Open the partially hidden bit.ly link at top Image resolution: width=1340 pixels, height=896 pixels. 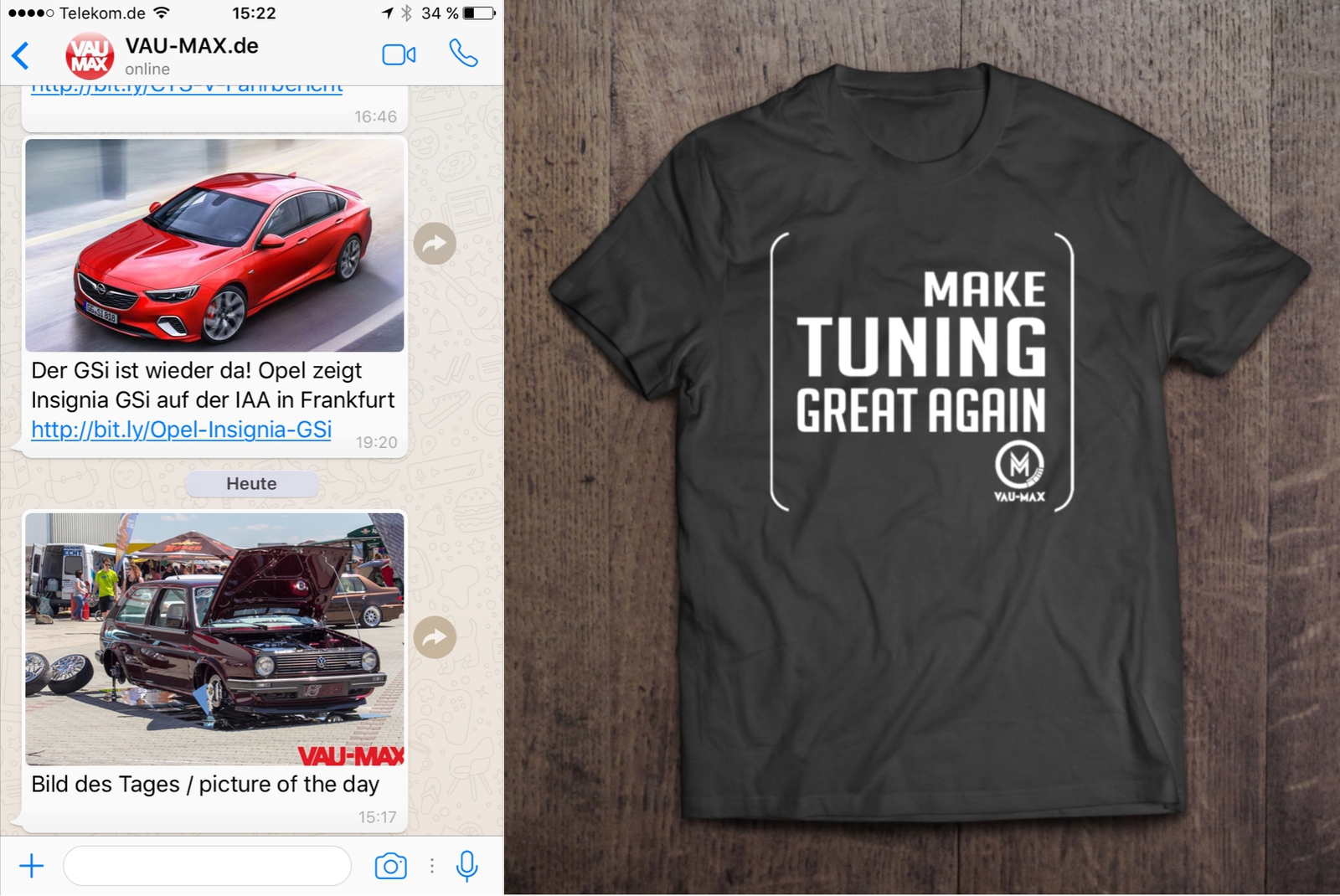point(187,88)
